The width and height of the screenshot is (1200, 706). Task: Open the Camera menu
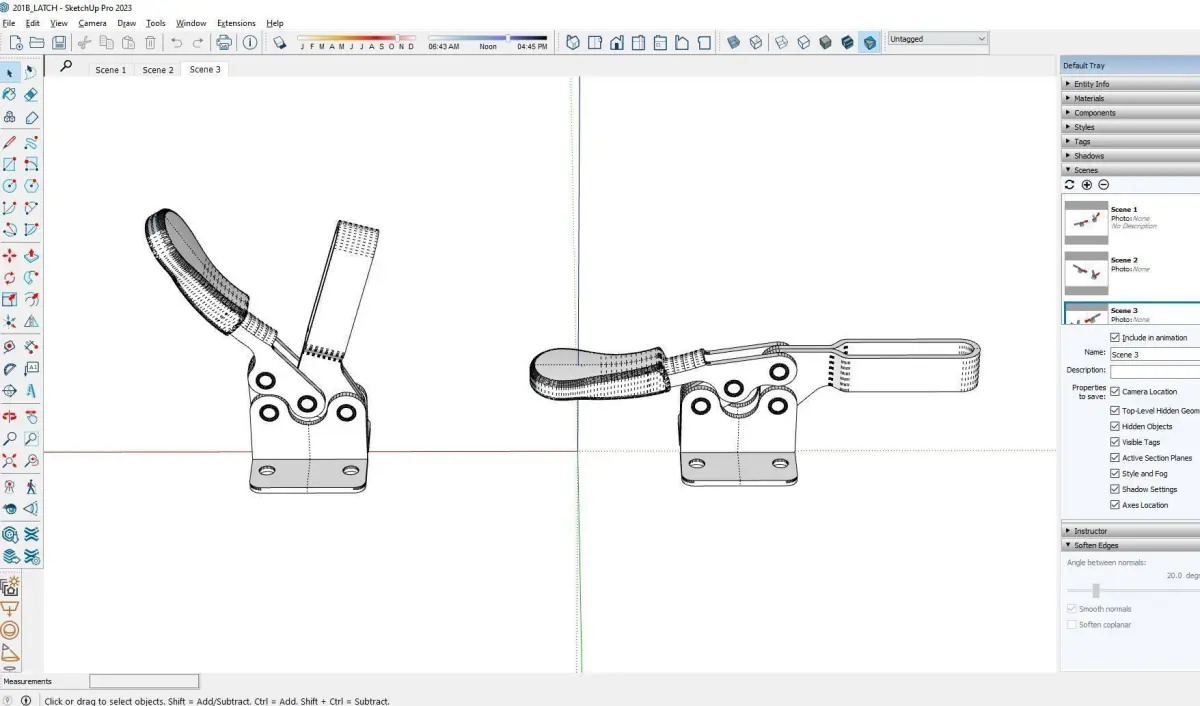pos(92,23)
